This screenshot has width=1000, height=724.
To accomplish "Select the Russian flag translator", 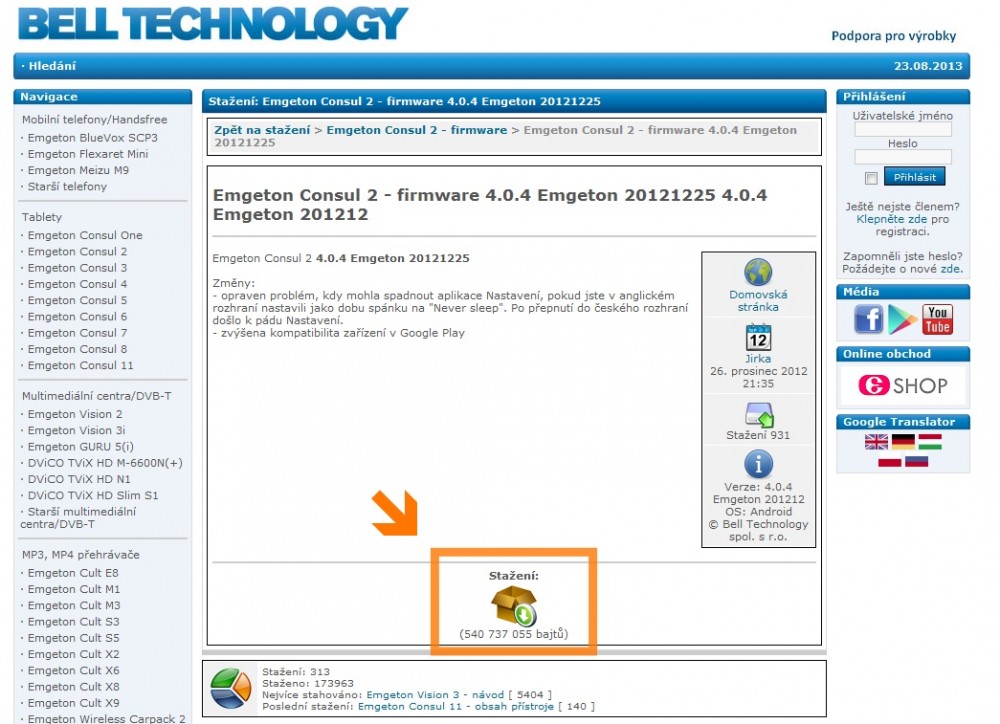I will [x=916, y=461].
